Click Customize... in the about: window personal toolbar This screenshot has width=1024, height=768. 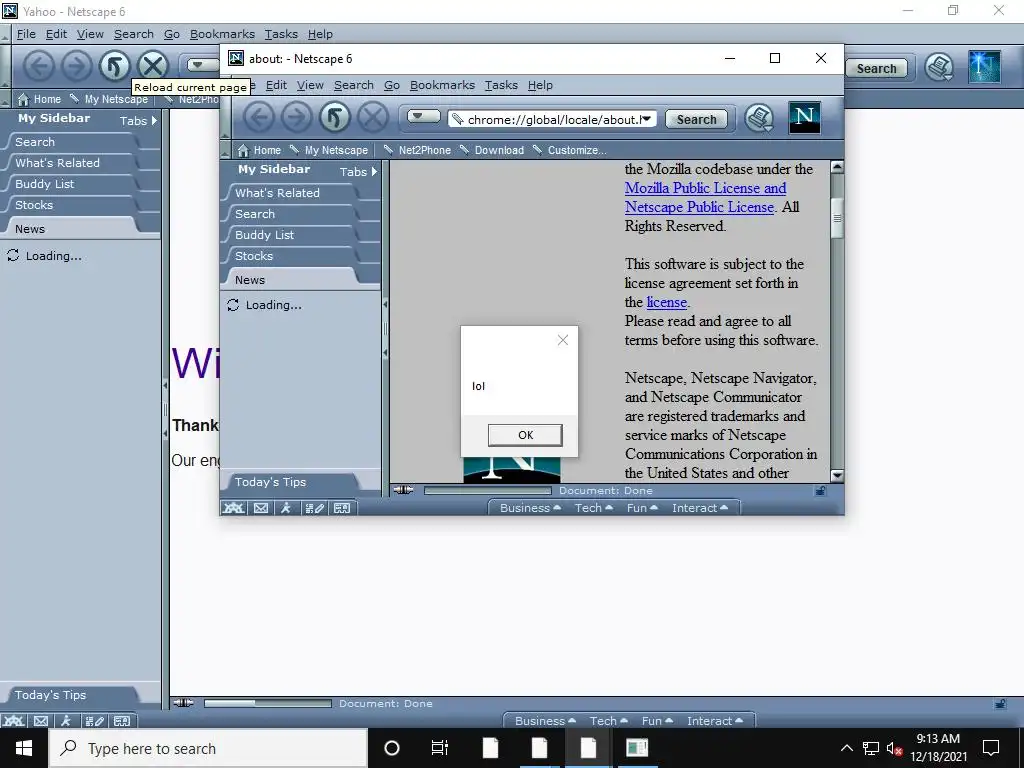pyautogui.click(x=569, y=150)
